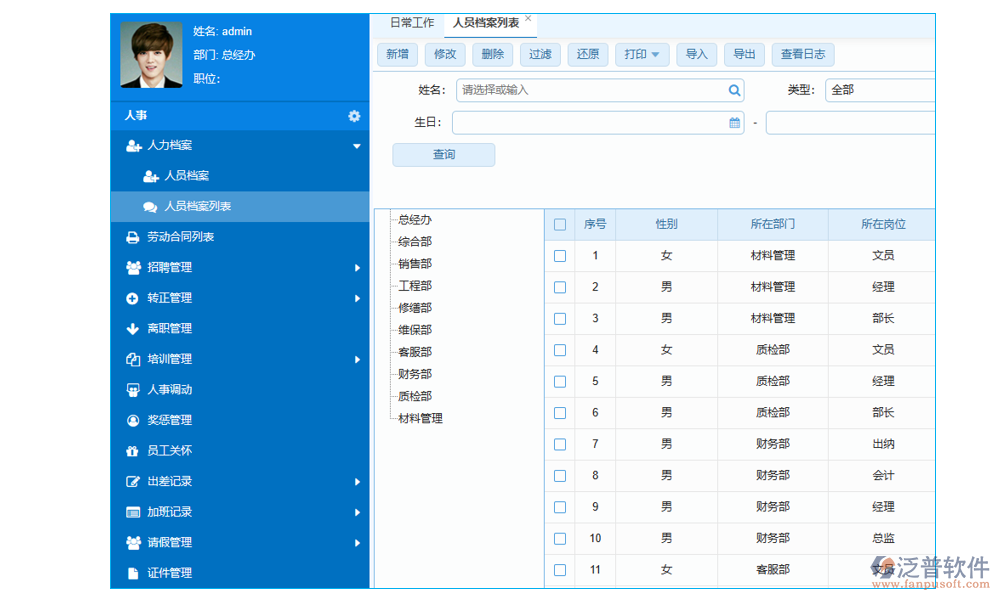Click the 查询 search button

pos(443,154)
